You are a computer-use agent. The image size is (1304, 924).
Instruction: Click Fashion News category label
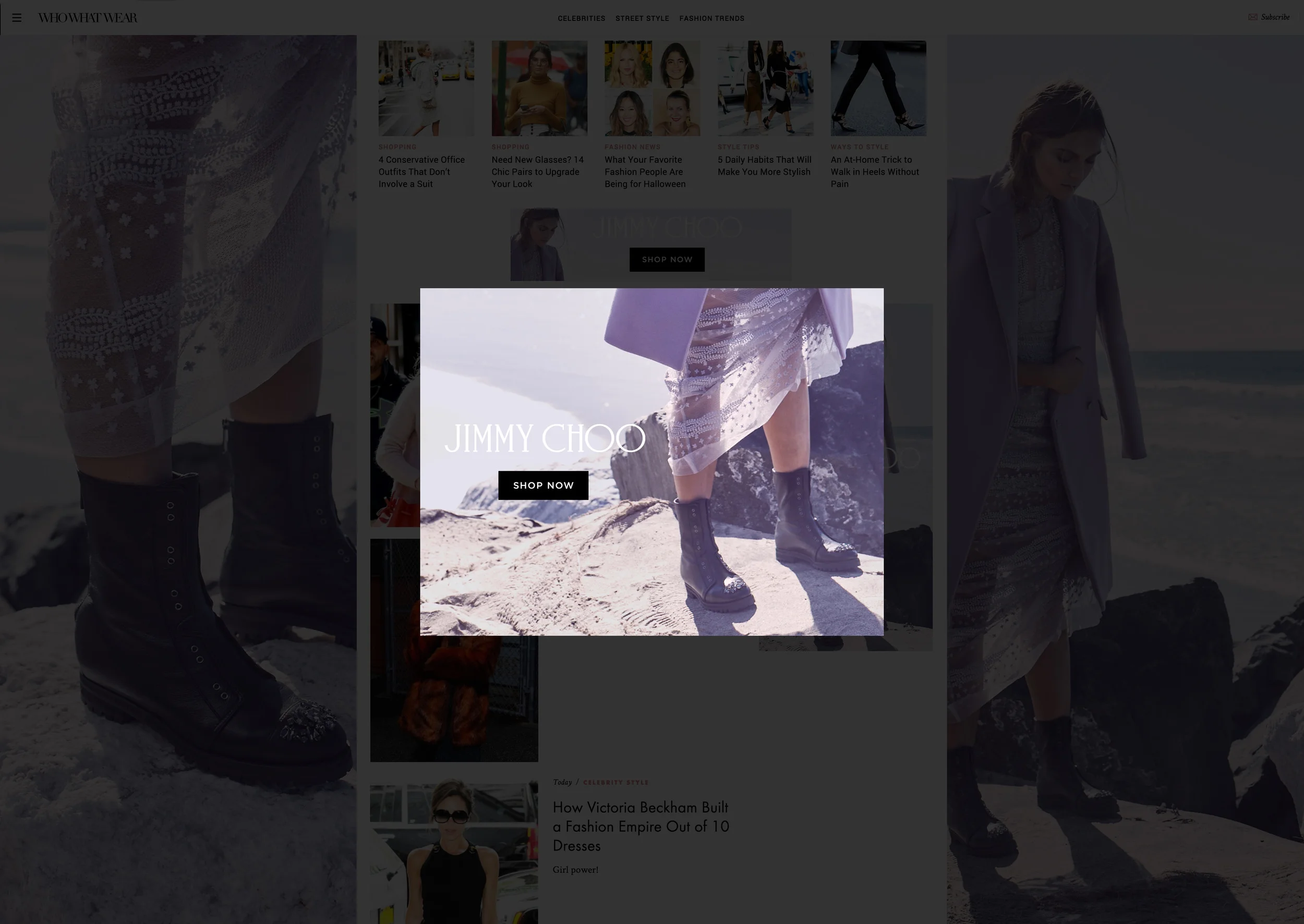point(632,147)
